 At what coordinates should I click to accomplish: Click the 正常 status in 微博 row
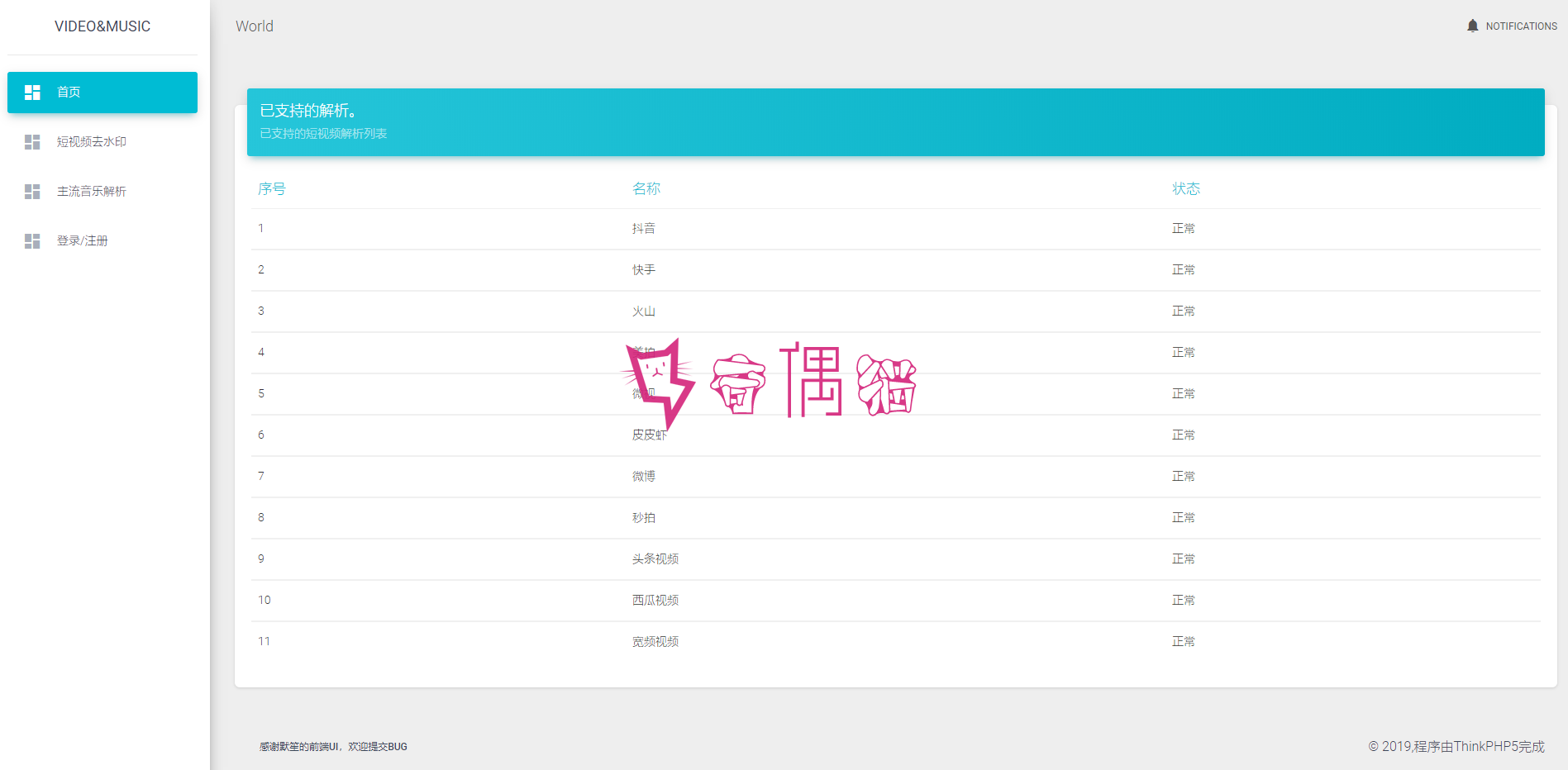tap(1184, 477)
